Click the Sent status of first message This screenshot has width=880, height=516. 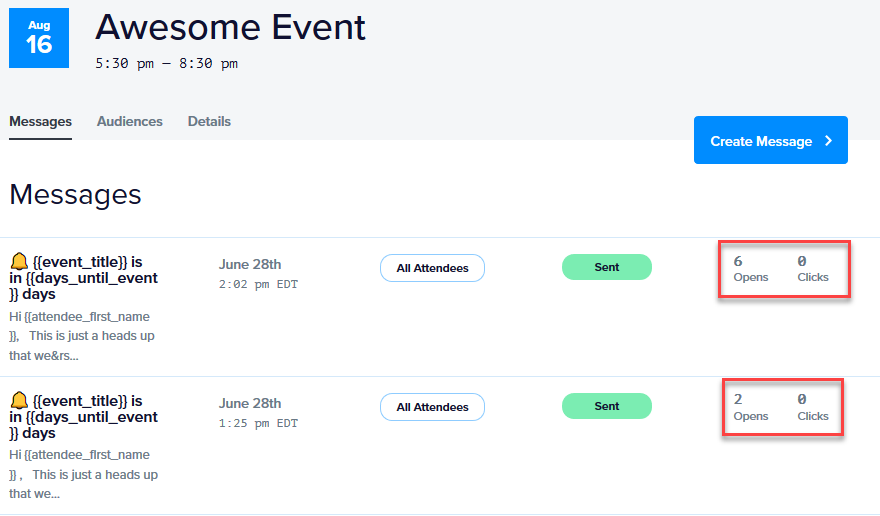[x=607, y=267]
